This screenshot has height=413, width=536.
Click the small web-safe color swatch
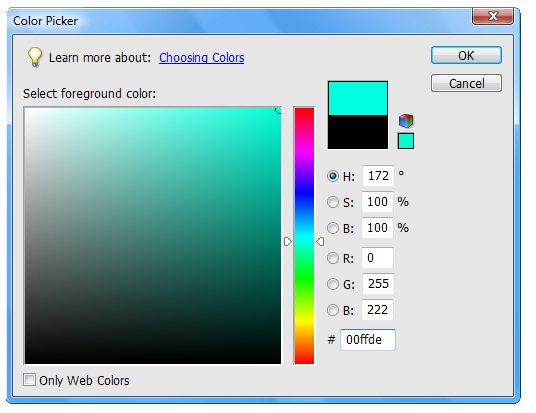click(406, 141)
